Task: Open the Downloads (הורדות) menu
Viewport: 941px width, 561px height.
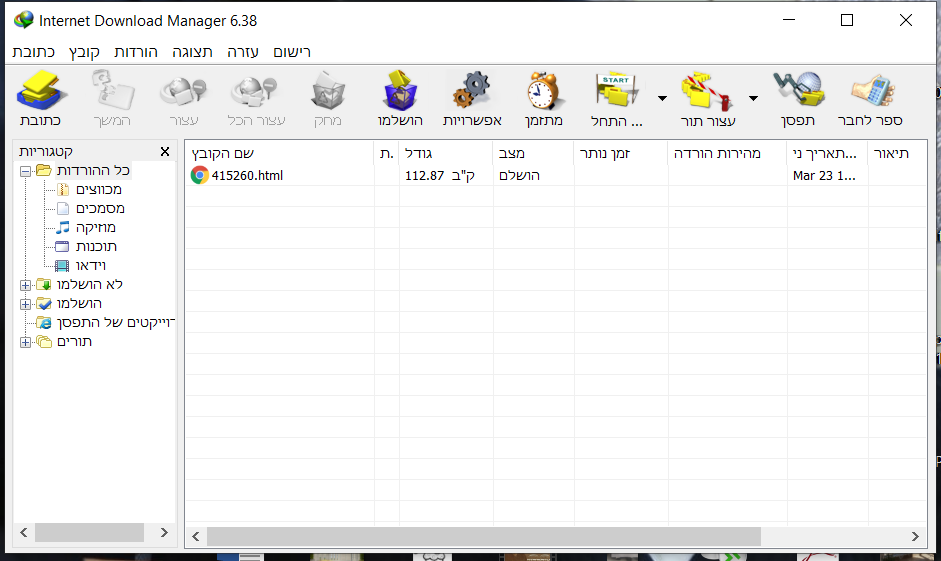Action: (x=136, y=52)
